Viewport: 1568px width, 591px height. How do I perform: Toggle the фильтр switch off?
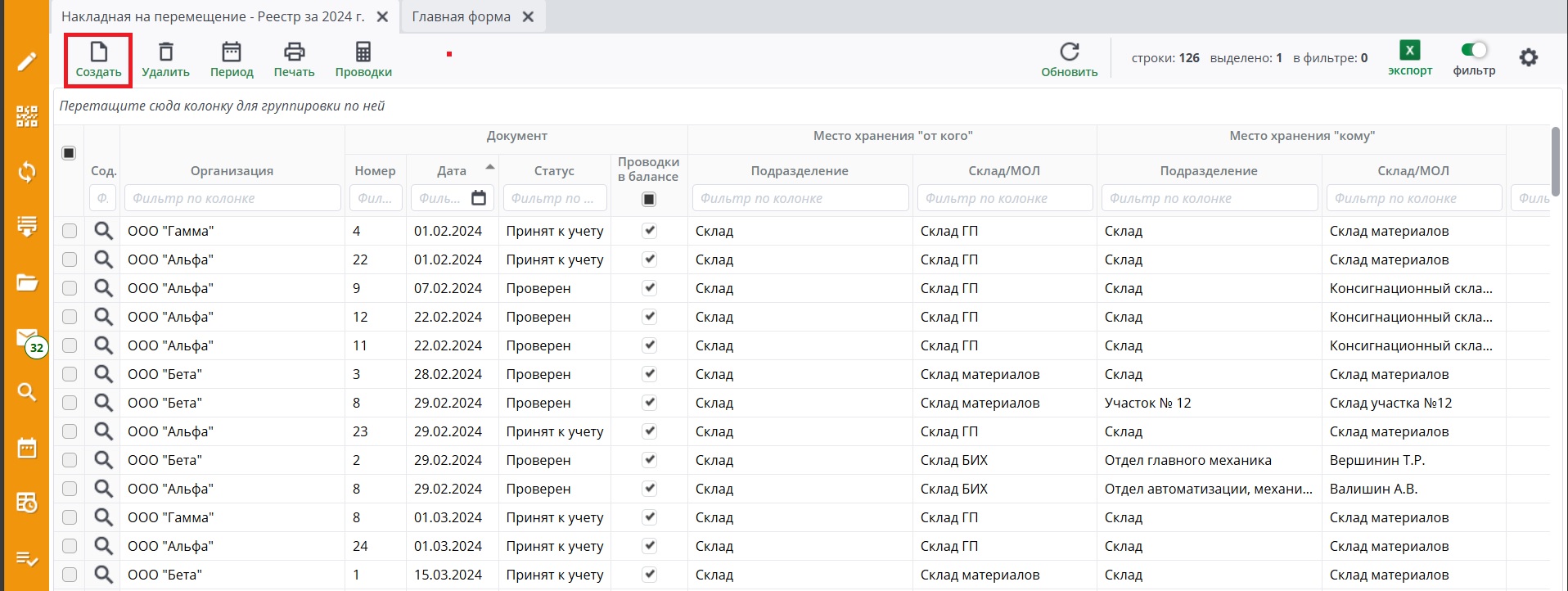[x=1474, y=51]
